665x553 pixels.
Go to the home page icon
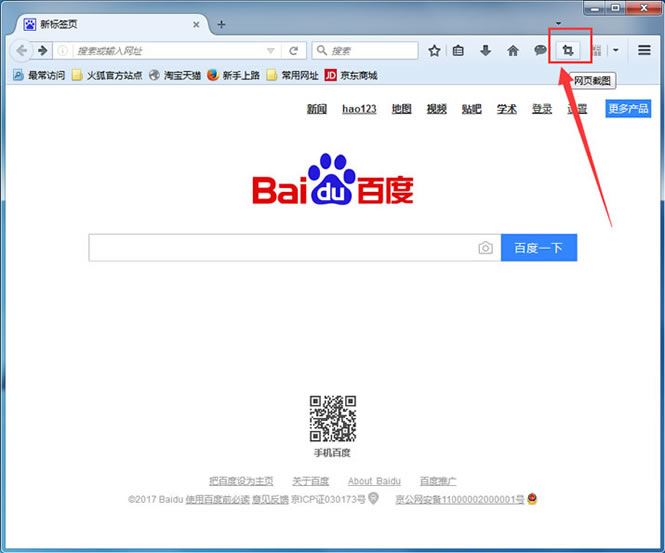coord(513,51)
